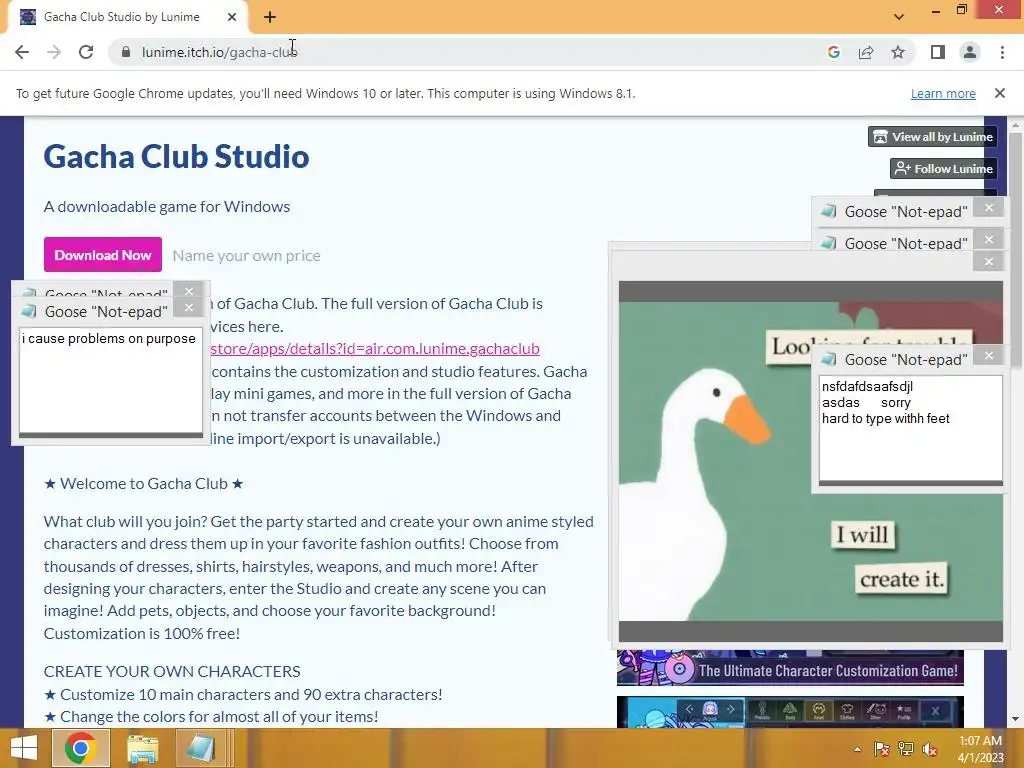Open the gachaclub store link
This screenshot has height=768, width=1024.
(375, 349)
